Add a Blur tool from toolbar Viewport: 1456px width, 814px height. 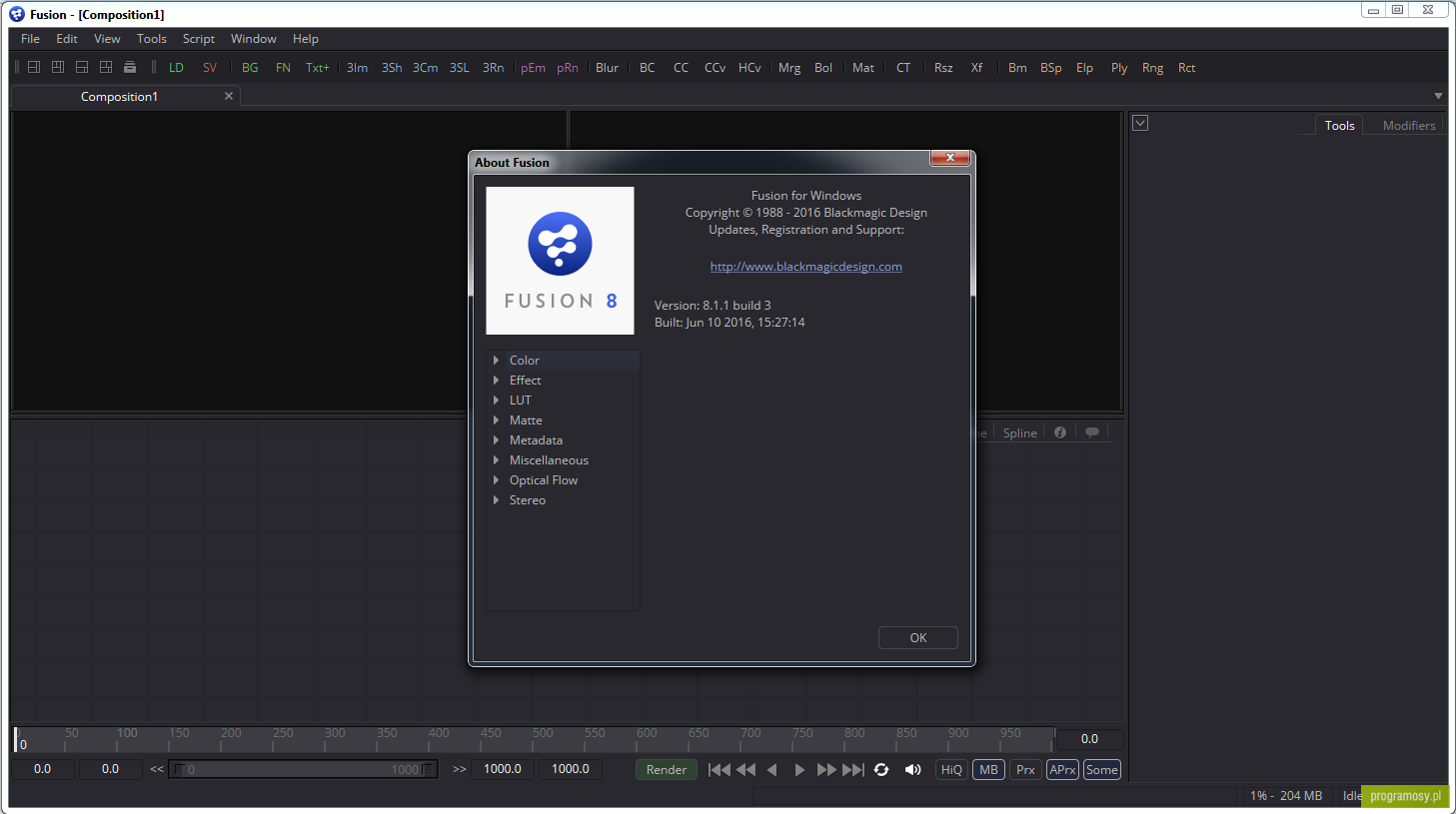click(608, 68)
